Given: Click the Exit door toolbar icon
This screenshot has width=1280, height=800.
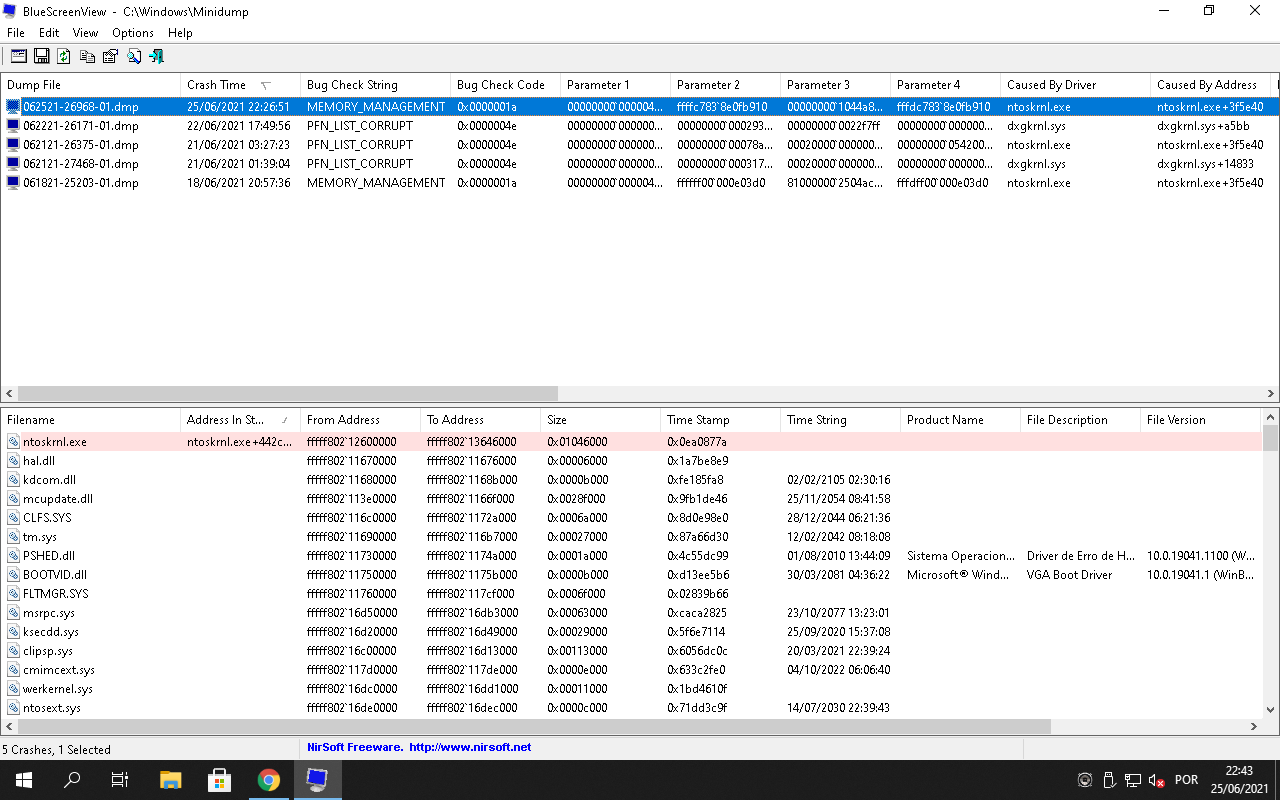Looking at the screenshot, I should pyautogui.click(x=156, y=56).
